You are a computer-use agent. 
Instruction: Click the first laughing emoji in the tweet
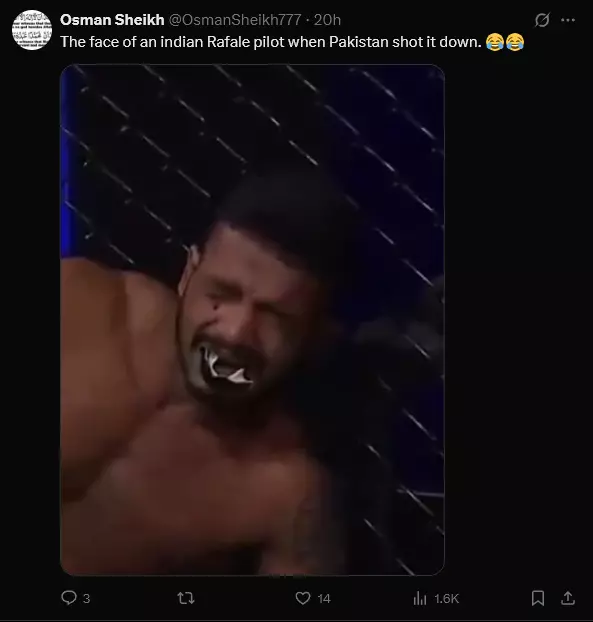point(495,42)
